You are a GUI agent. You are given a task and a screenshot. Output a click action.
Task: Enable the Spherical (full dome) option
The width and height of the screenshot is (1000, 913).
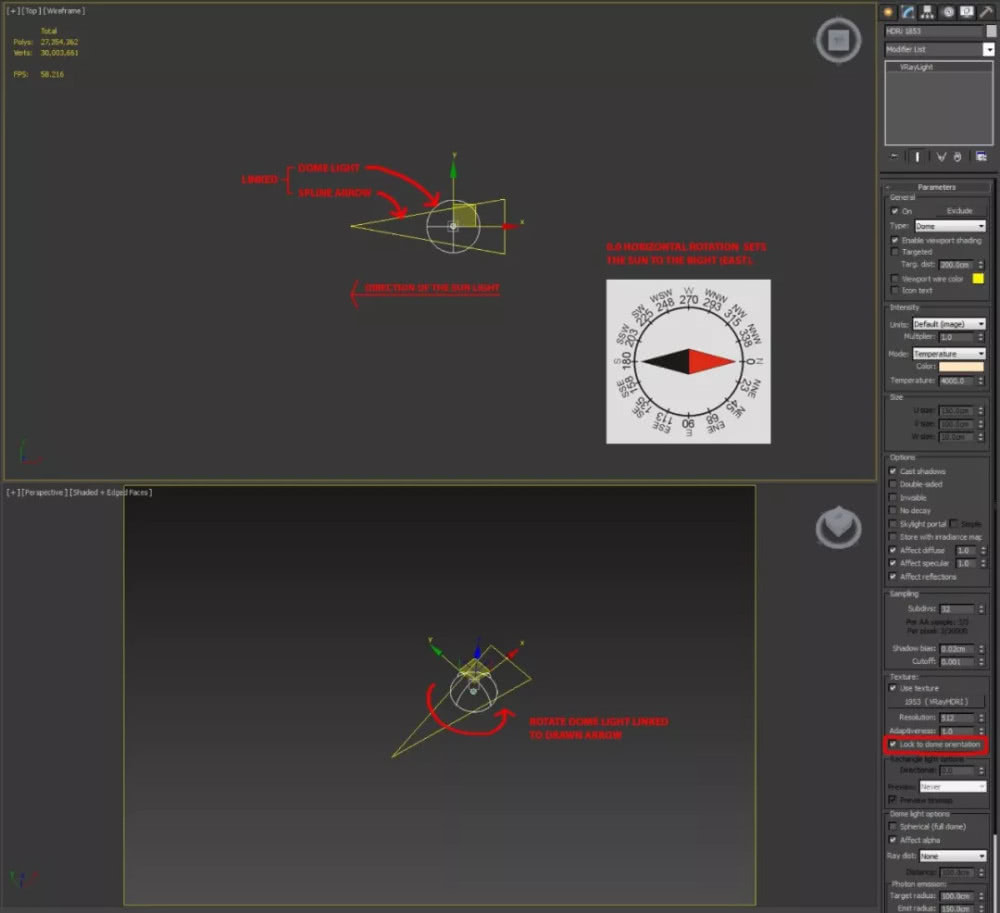[894, 827]
